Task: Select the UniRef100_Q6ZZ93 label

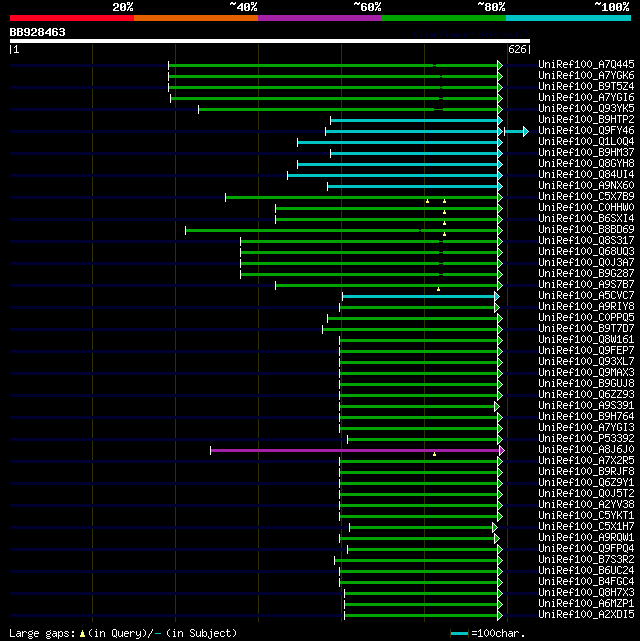Action: coord(586,395)
